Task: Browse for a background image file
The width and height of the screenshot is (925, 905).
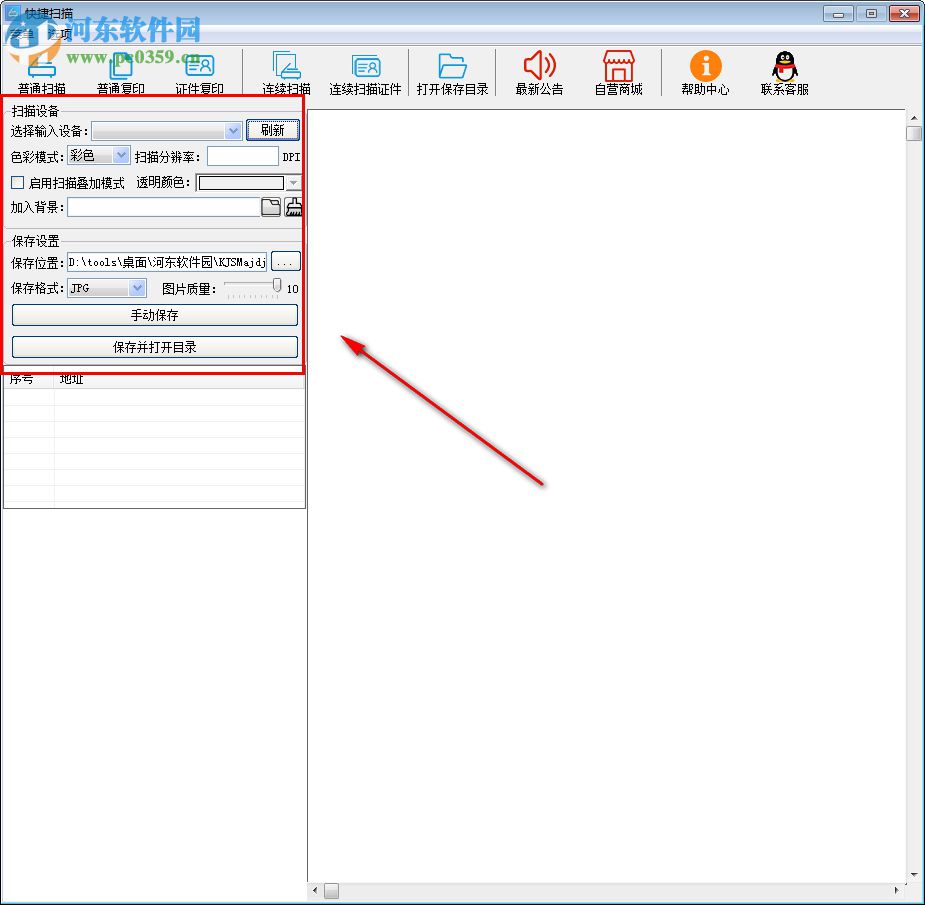Action: [x=271, y=207]
